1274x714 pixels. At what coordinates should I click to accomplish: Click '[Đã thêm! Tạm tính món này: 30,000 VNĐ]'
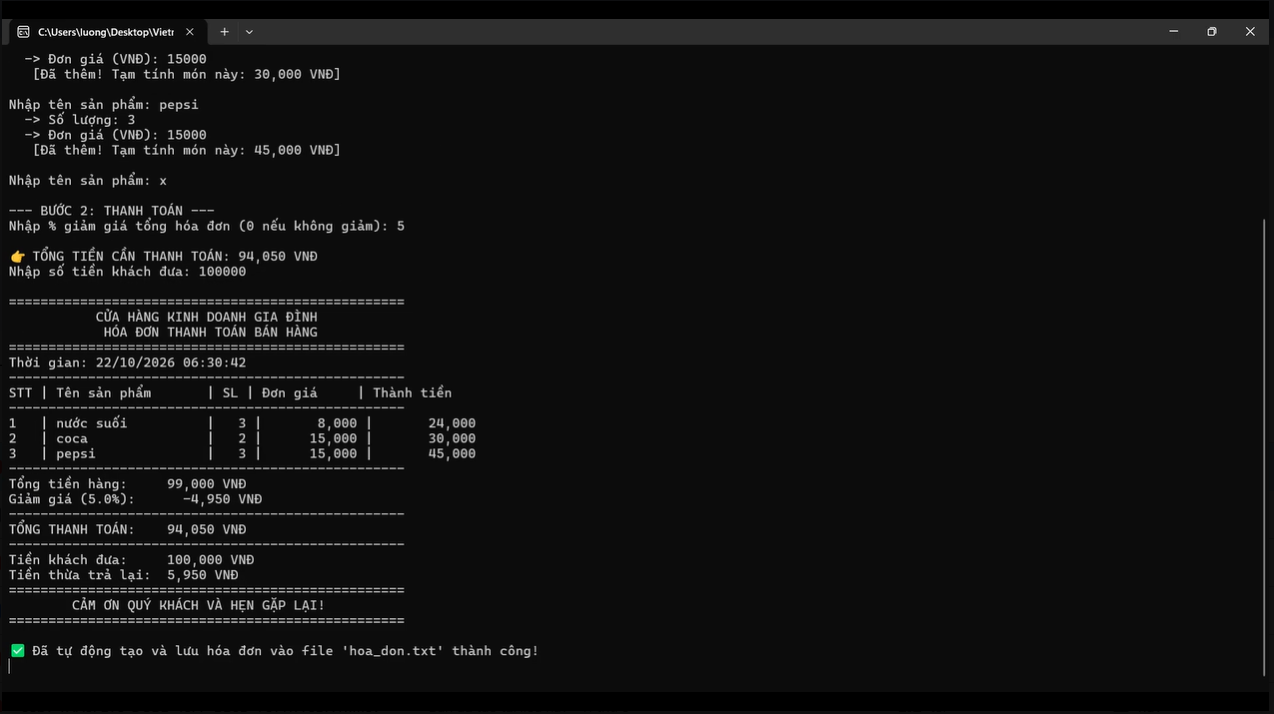[x=187, y=75]
